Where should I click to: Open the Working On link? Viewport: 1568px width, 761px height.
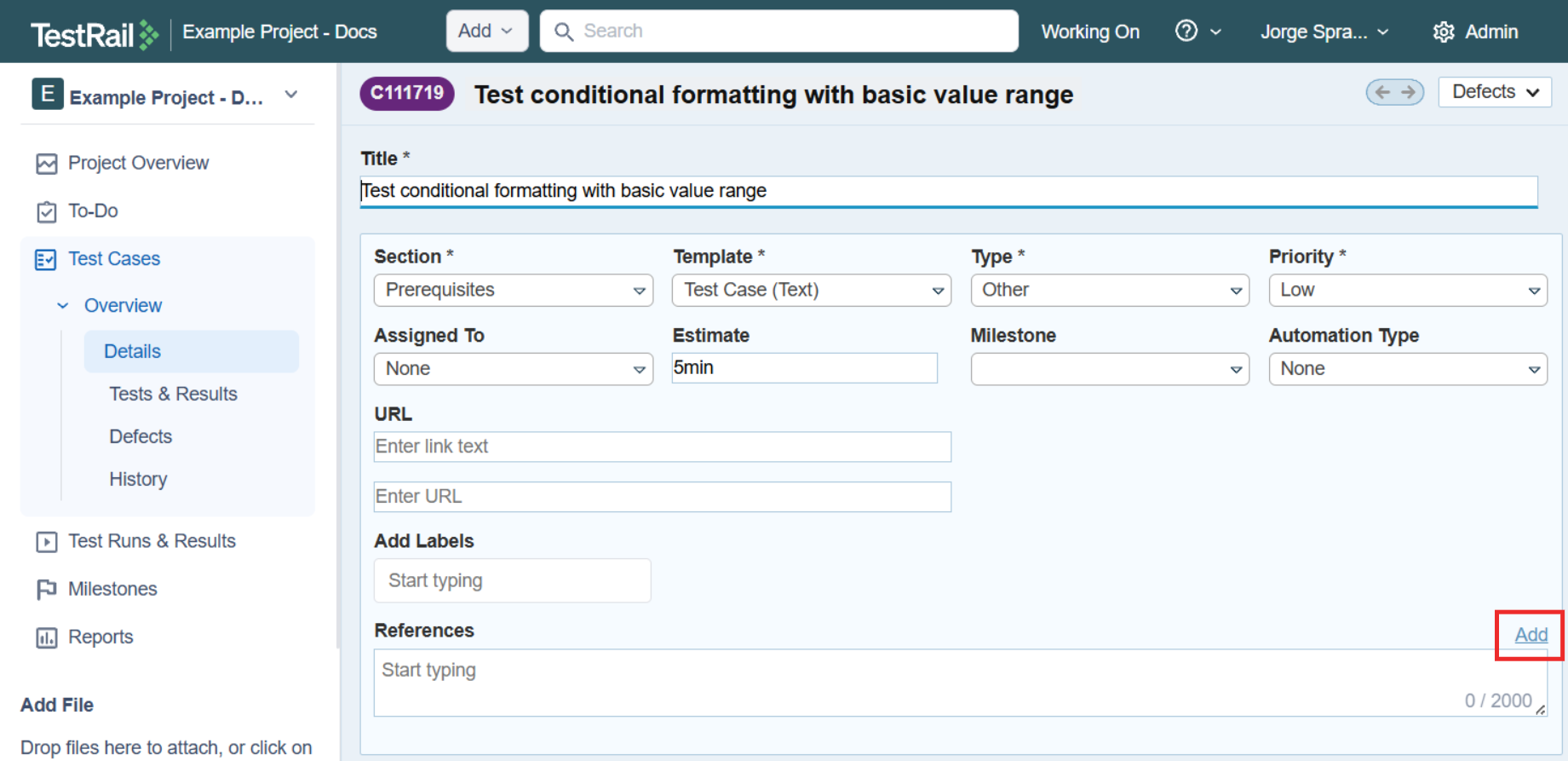click(1089, 32)
